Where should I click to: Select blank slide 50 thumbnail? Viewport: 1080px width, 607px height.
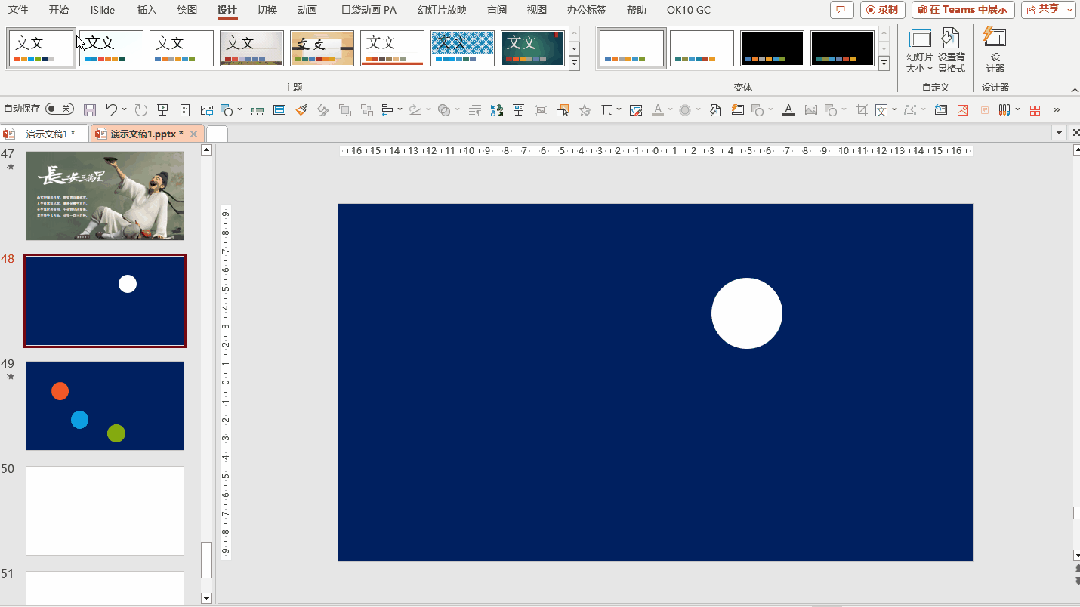[105, 511]
